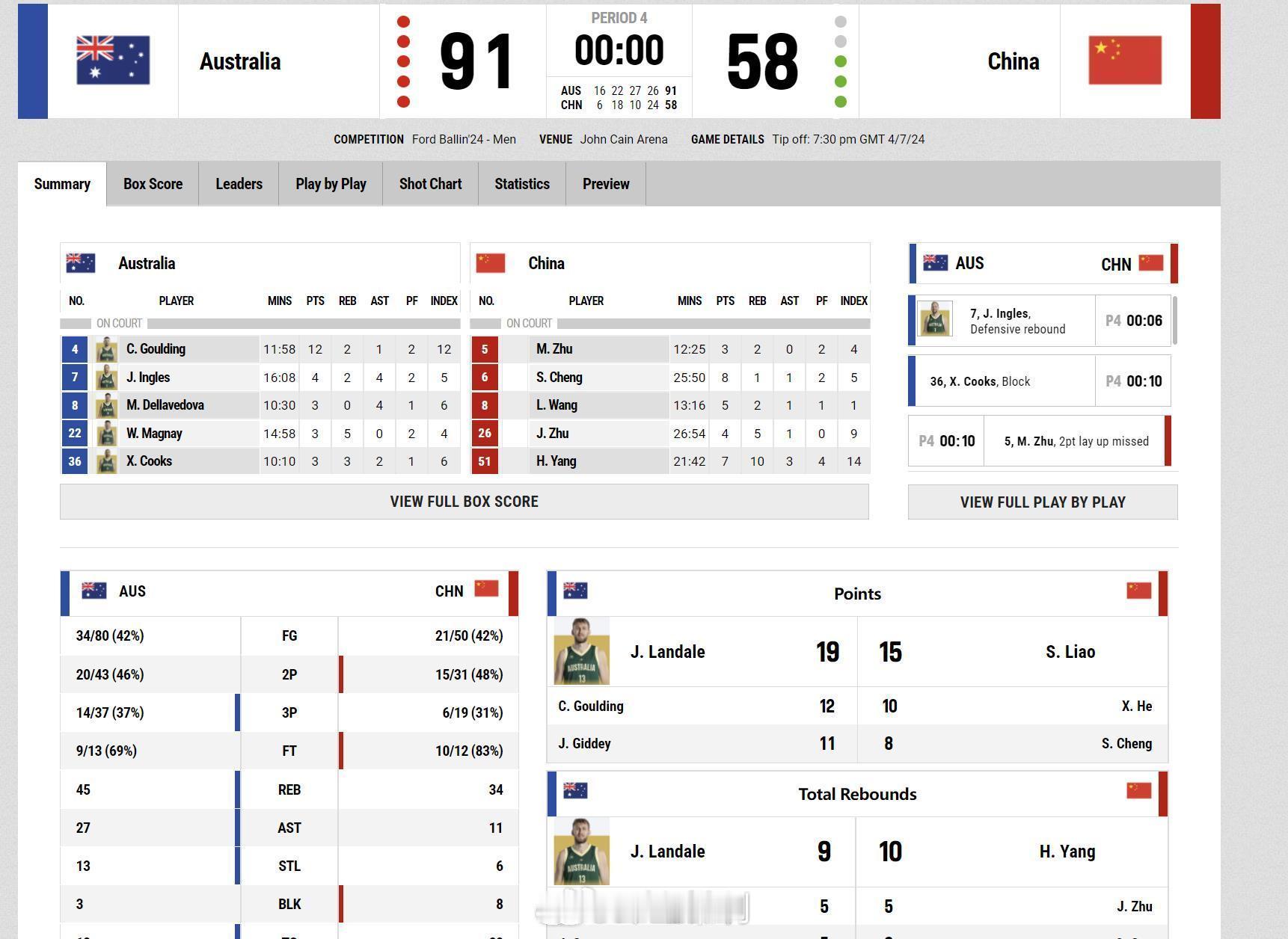Open the Shot Chart tab
Viewport: 1288px width, 939px height.
pyautogui.click(x=430, y=184)
